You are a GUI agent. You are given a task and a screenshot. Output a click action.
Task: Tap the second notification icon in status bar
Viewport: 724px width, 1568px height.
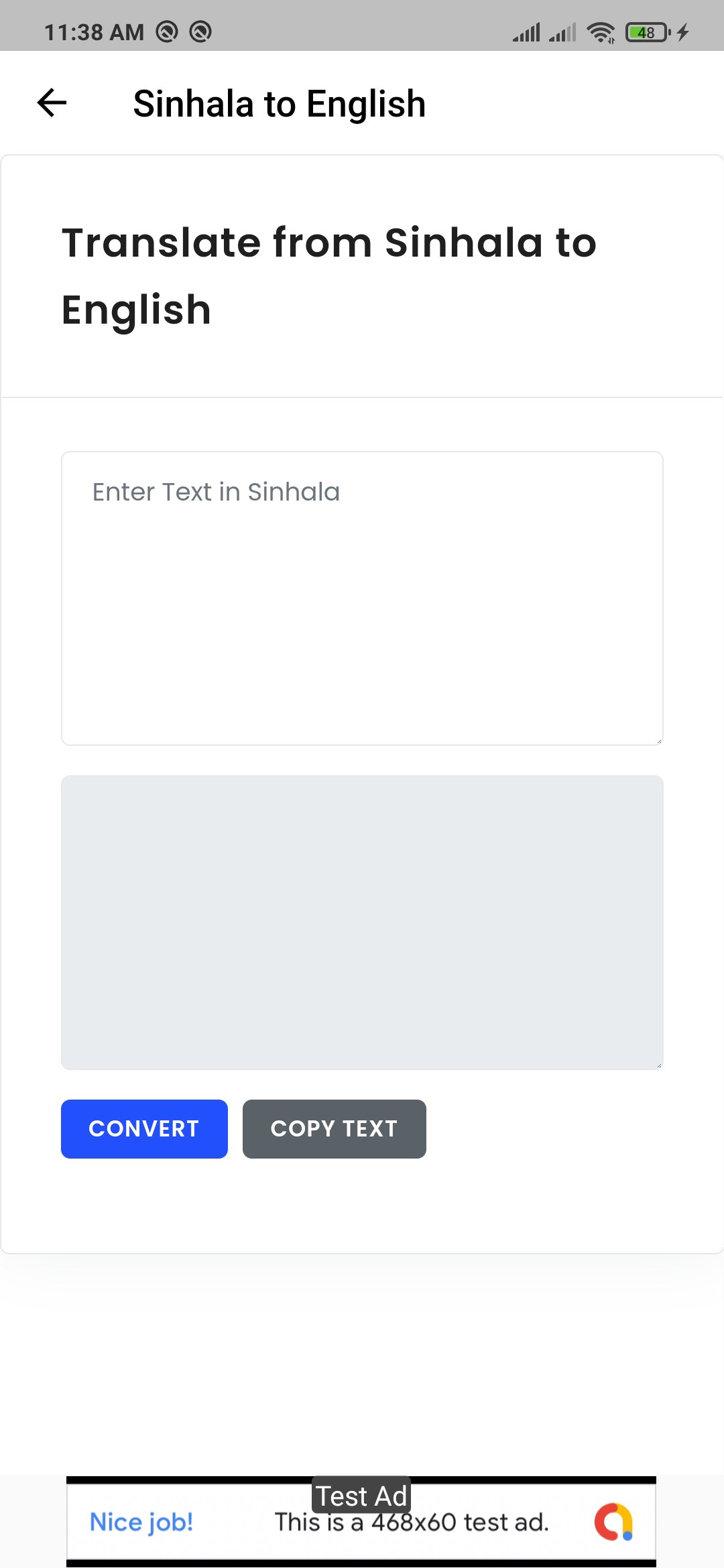(x=200, y=31)
